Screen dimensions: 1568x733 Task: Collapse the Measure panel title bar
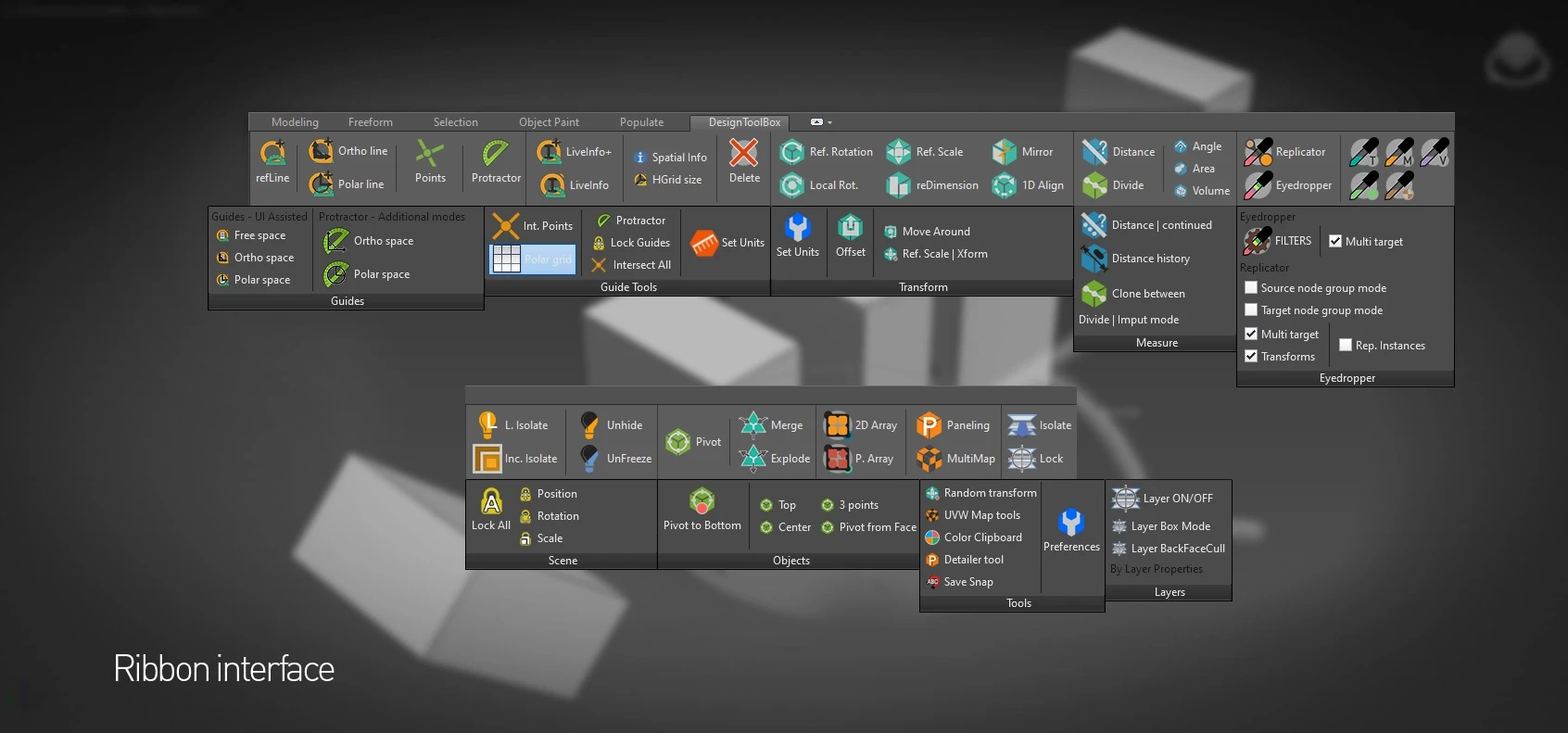tap(1156, 343)
